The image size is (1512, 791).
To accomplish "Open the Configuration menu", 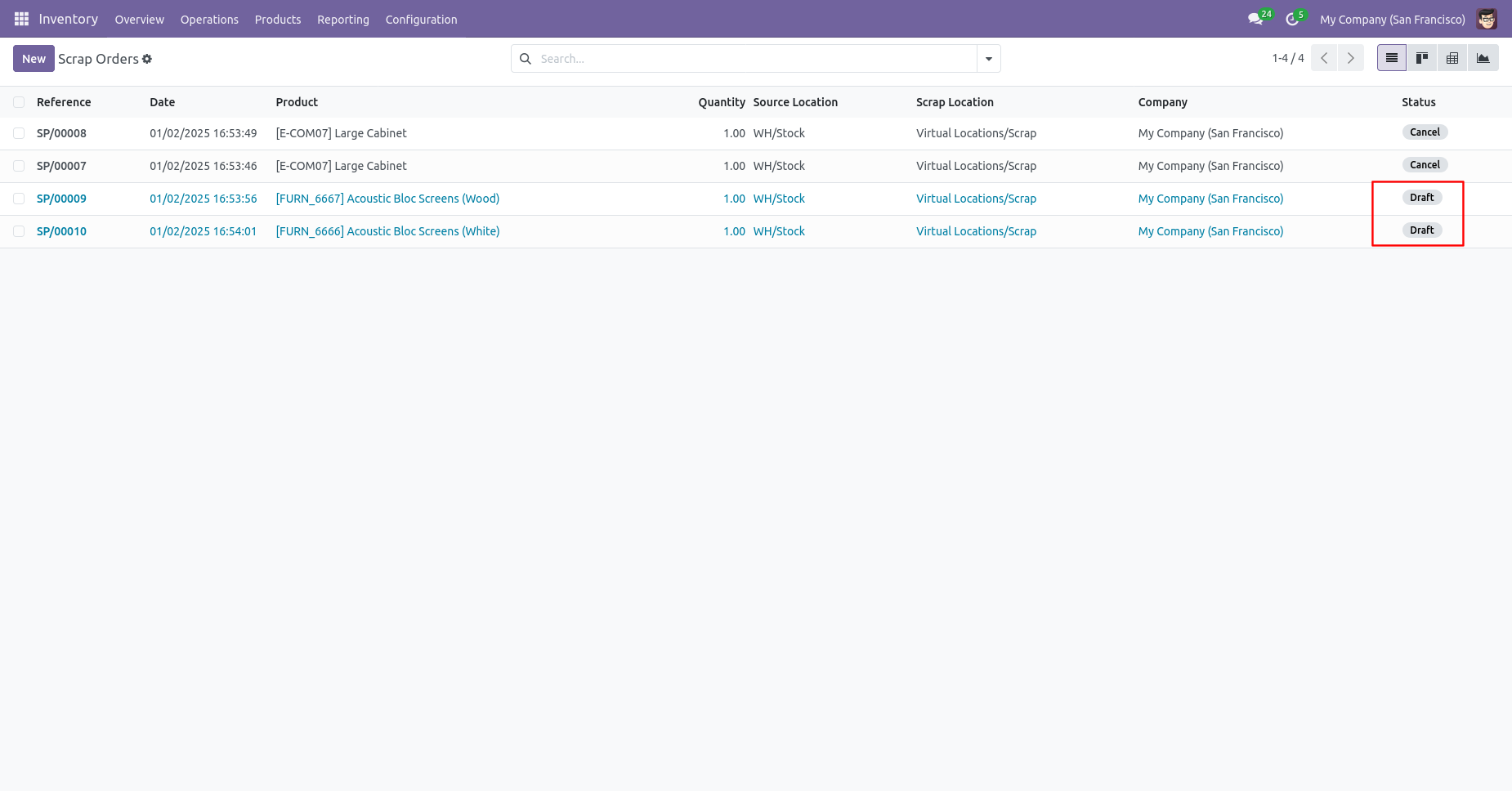I will click(x=421, y=20).
